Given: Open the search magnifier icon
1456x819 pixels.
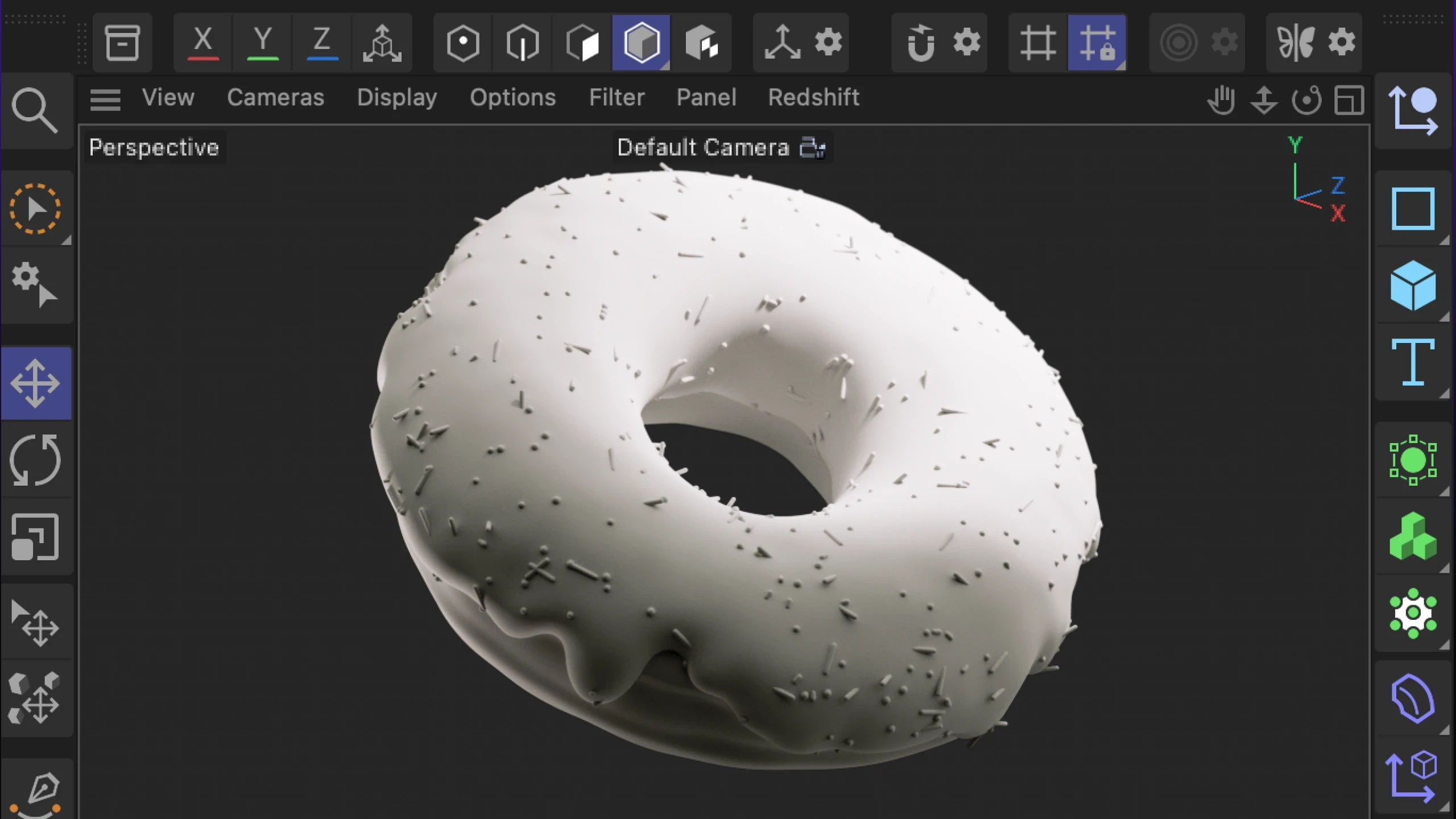Looking at the screenshot, I should [x=35, y=110].
